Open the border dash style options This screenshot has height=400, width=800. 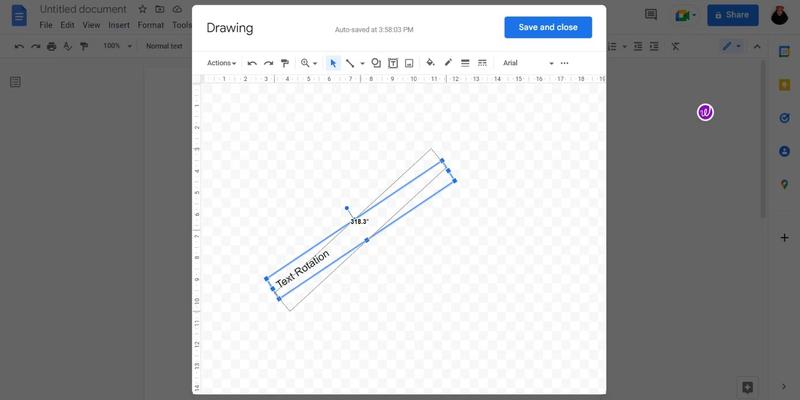point(482,63)
